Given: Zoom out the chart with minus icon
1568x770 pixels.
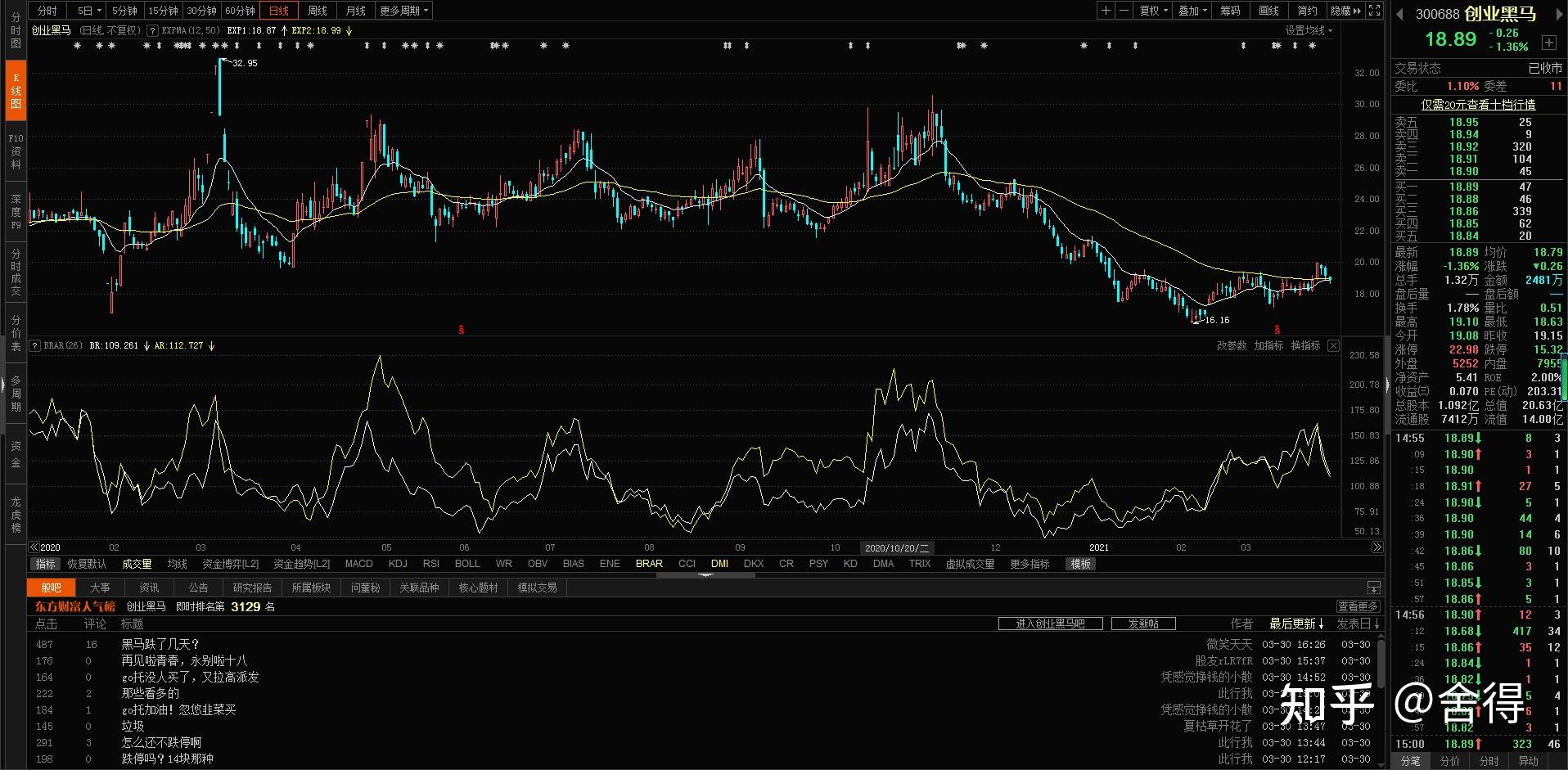Looking at the screenshot, I should pos(1124,11).
